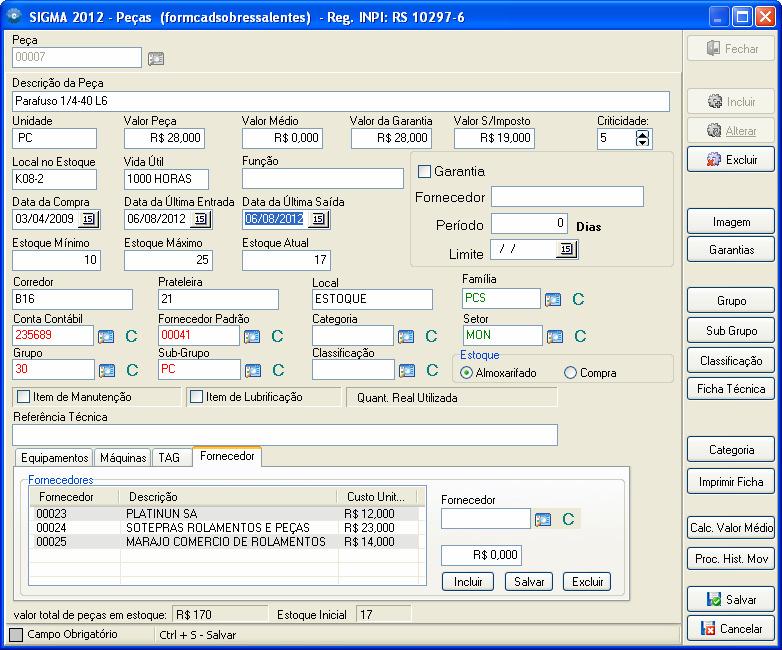Screen dimensions: 782x650
Task: Enable Item de Lubrificação checkbox
Action: tap(196, 397)
